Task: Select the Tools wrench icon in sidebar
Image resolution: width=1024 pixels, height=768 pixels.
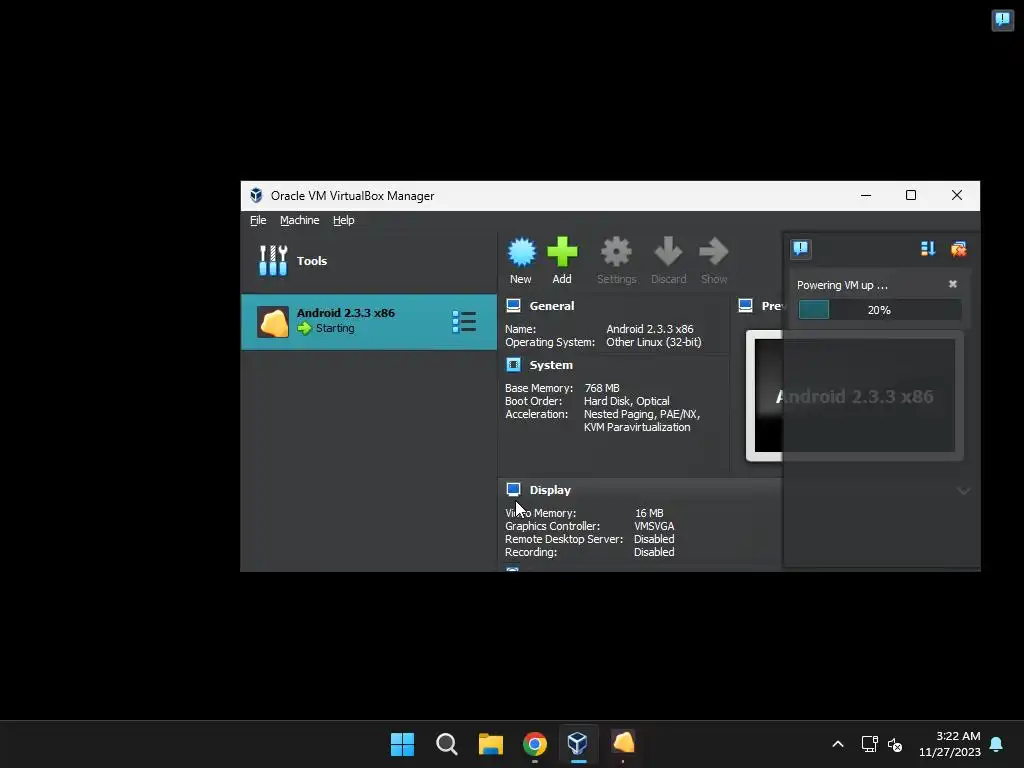Action: tap(273, 261)
